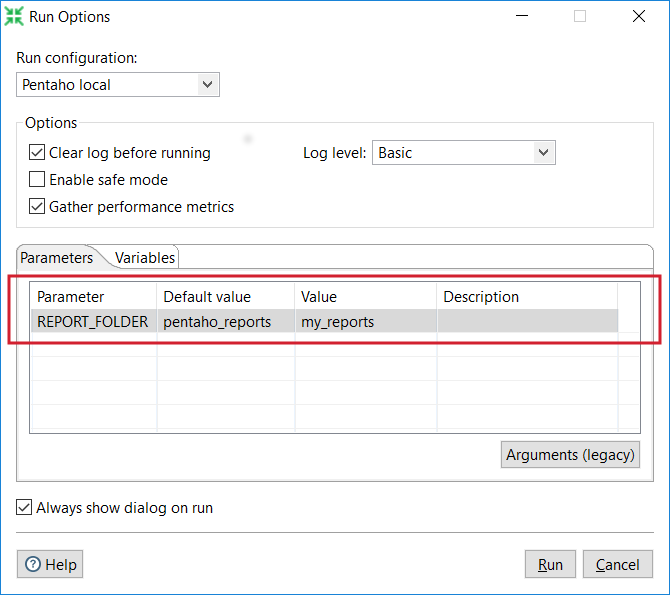This screenshot has height=595, width=670.
Task: Click the Cancel button
Action: [617, 564]
